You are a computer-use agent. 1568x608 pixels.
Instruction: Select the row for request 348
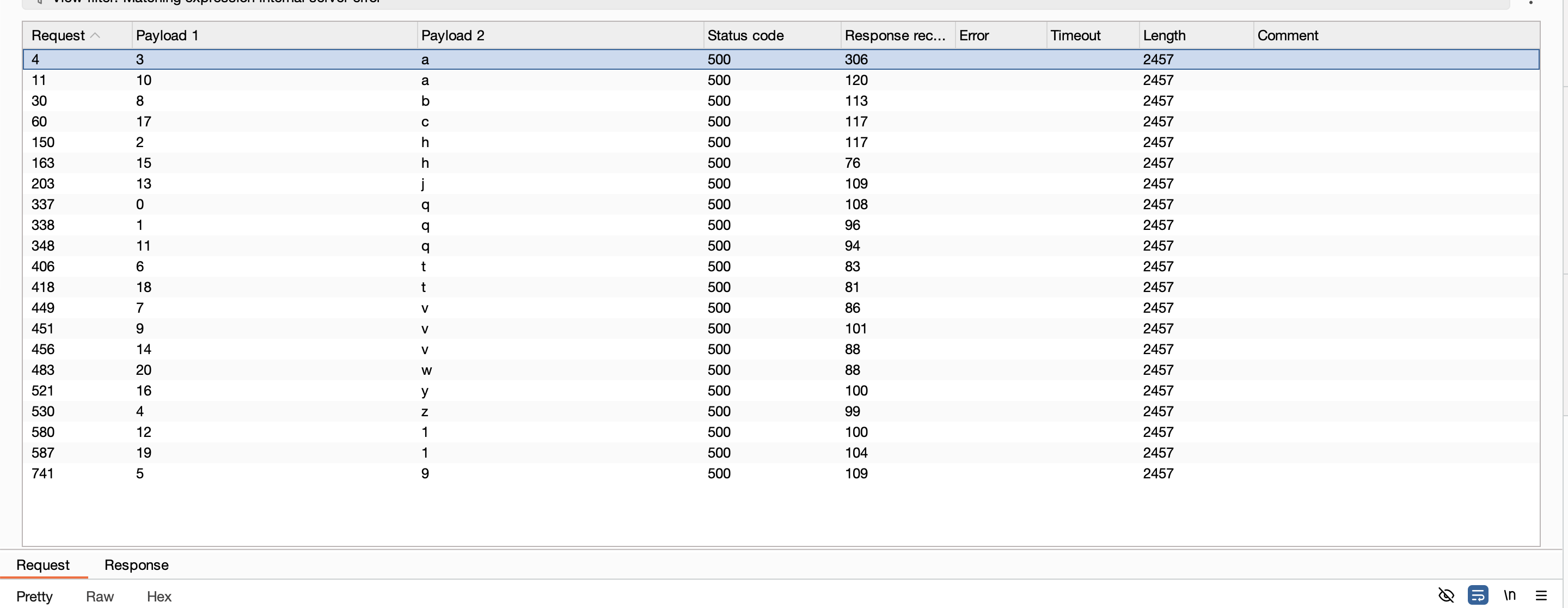(781, 246)
